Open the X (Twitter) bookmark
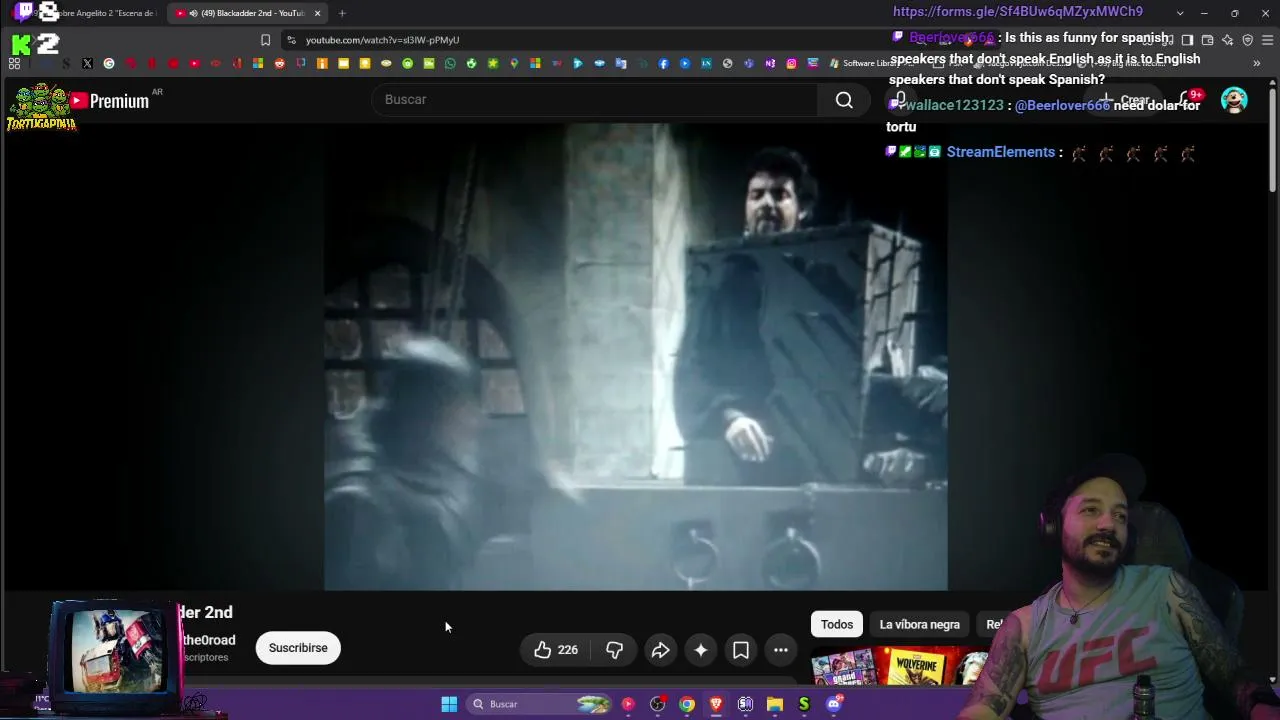Viewport: 1280px width, 720px height. pyautogui.click(x=87, y=64)
